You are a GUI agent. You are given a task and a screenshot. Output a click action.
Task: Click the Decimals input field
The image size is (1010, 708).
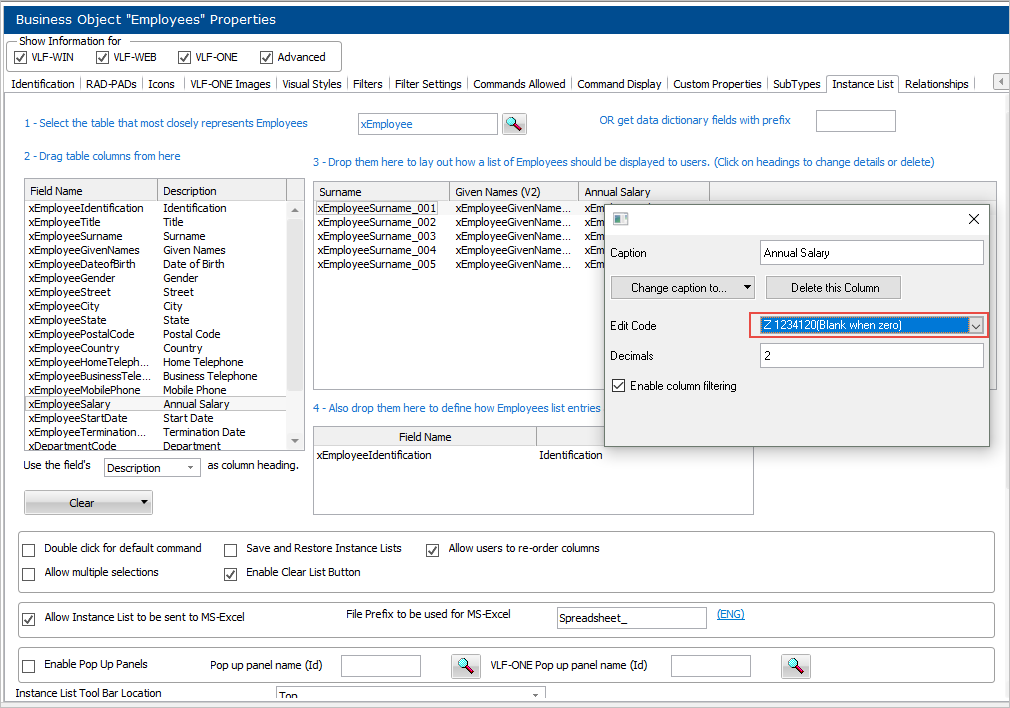[871, 356]
